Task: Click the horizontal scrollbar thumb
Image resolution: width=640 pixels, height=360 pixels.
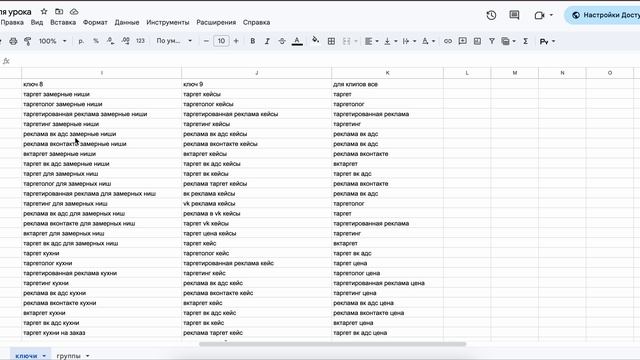Action: click(x=332, y=344)
